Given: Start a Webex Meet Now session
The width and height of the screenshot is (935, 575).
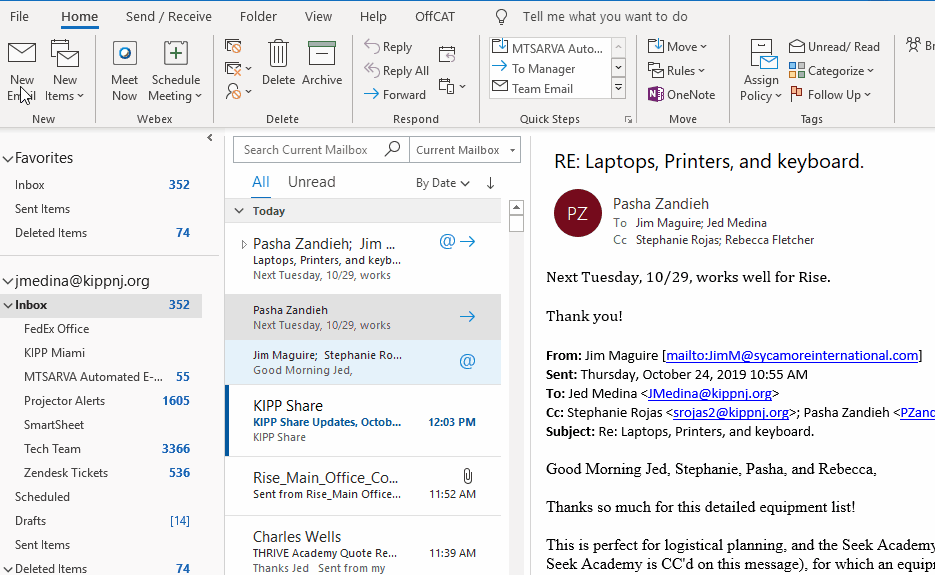Looking at the screenshot, I should (124, 69).
